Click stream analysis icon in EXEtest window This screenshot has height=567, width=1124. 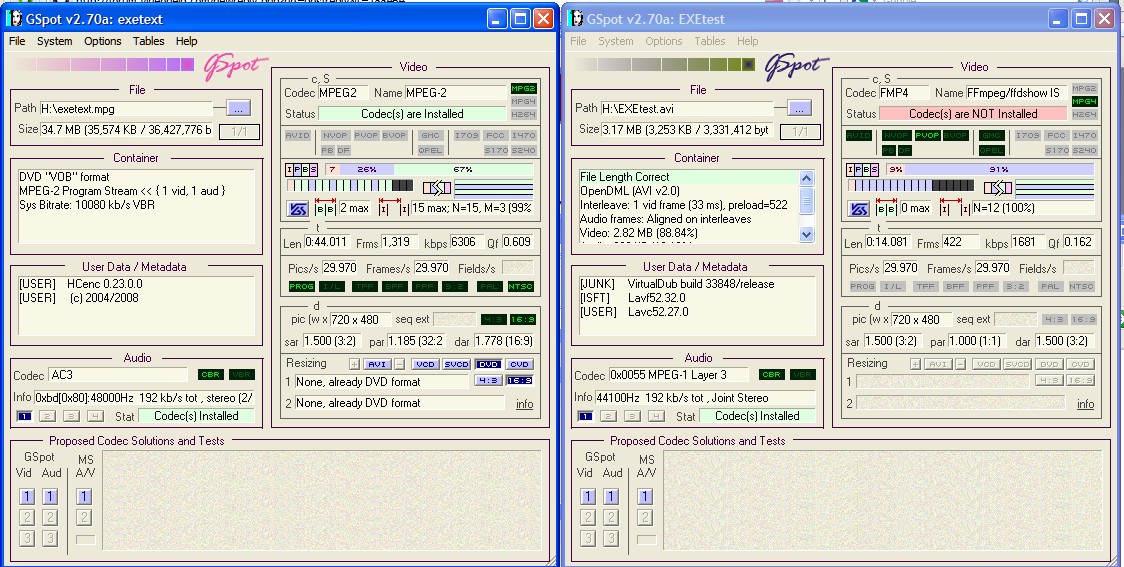click(x=858, y=209)
